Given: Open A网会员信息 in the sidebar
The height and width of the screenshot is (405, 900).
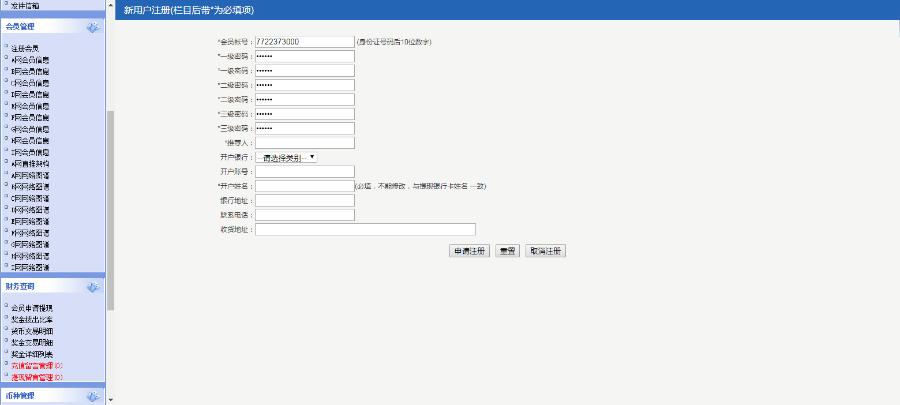Looking at the screenshot, I should [30, 60].
